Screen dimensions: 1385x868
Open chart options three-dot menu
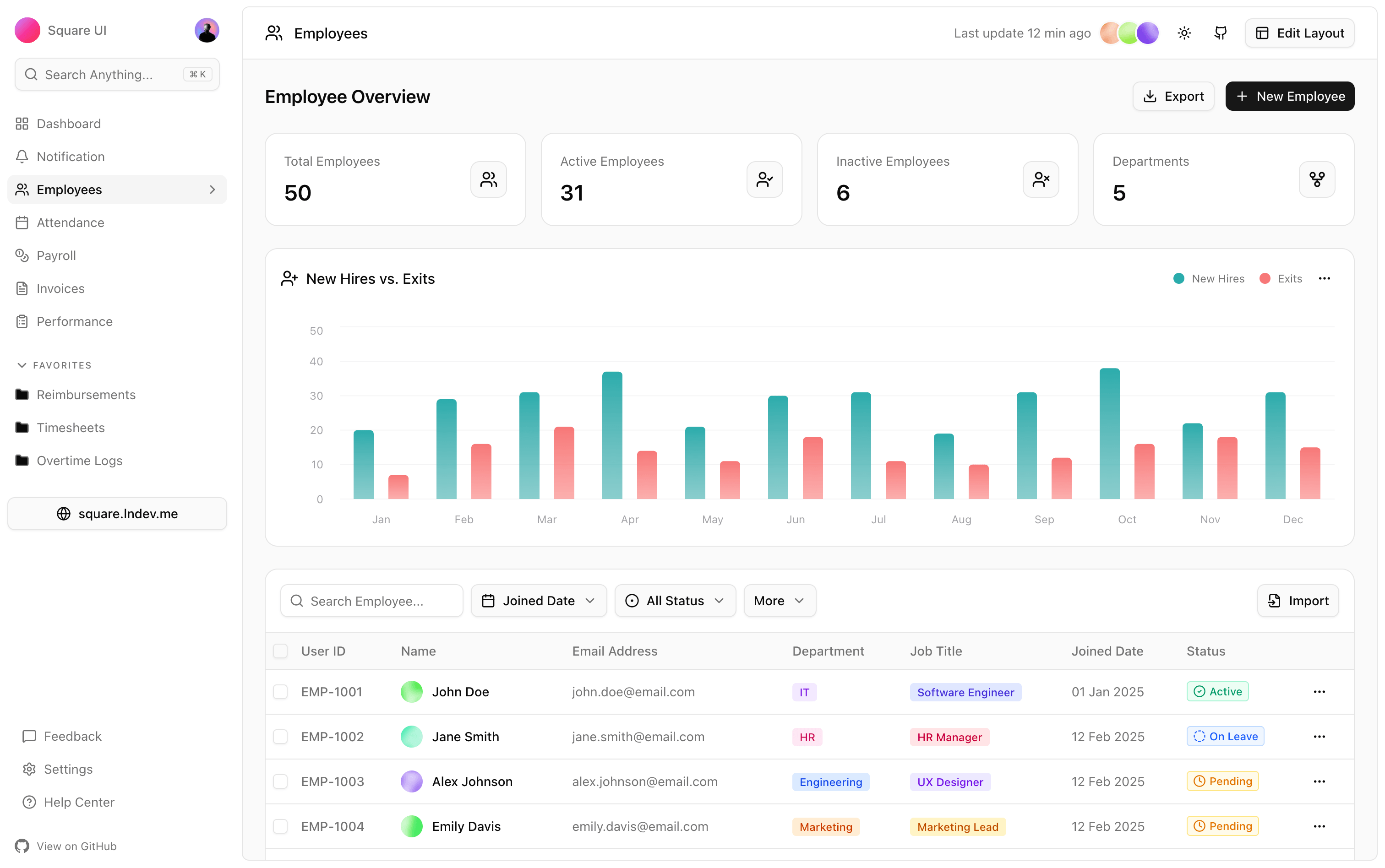coord(1324,278)
